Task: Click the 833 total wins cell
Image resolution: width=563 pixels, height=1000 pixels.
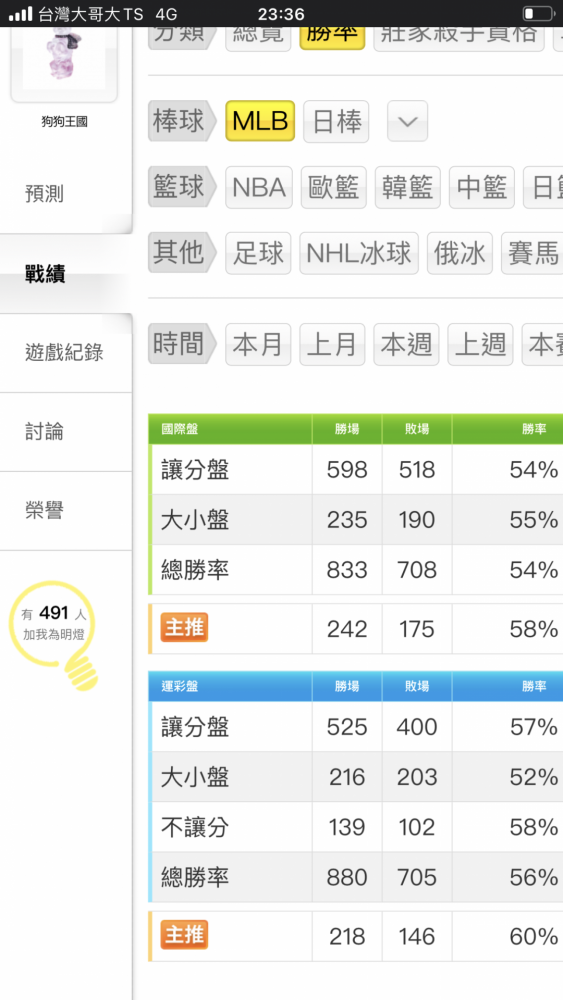Action: coord(347,570)
